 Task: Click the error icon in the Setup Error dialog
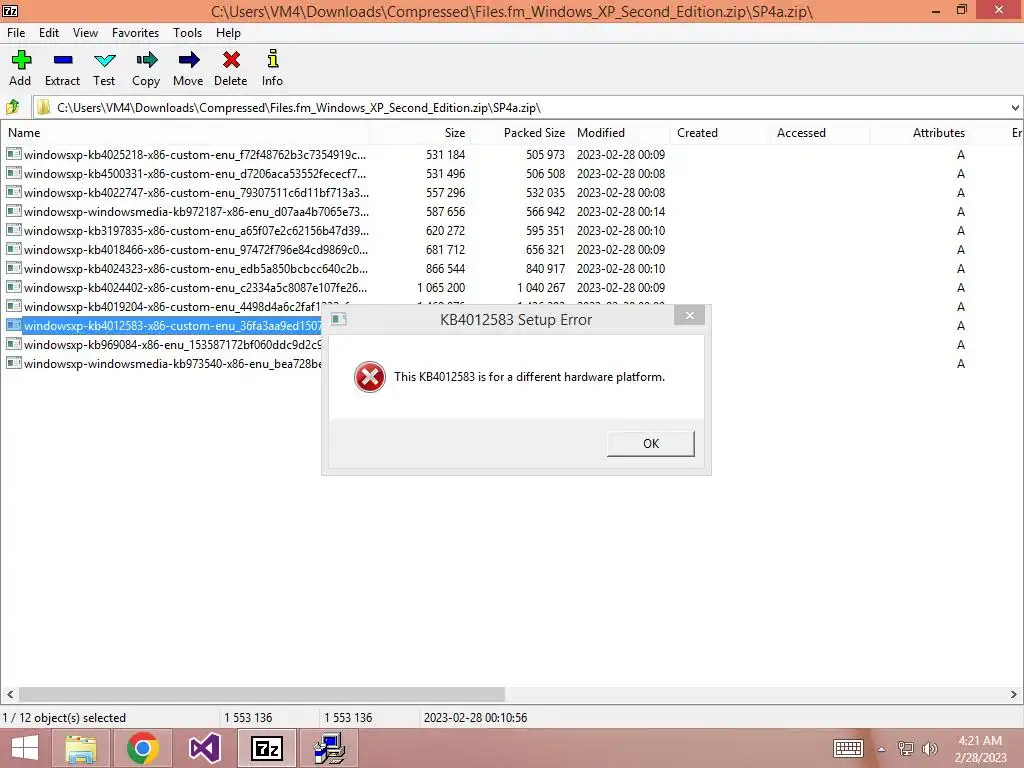(x=370, y=377)
